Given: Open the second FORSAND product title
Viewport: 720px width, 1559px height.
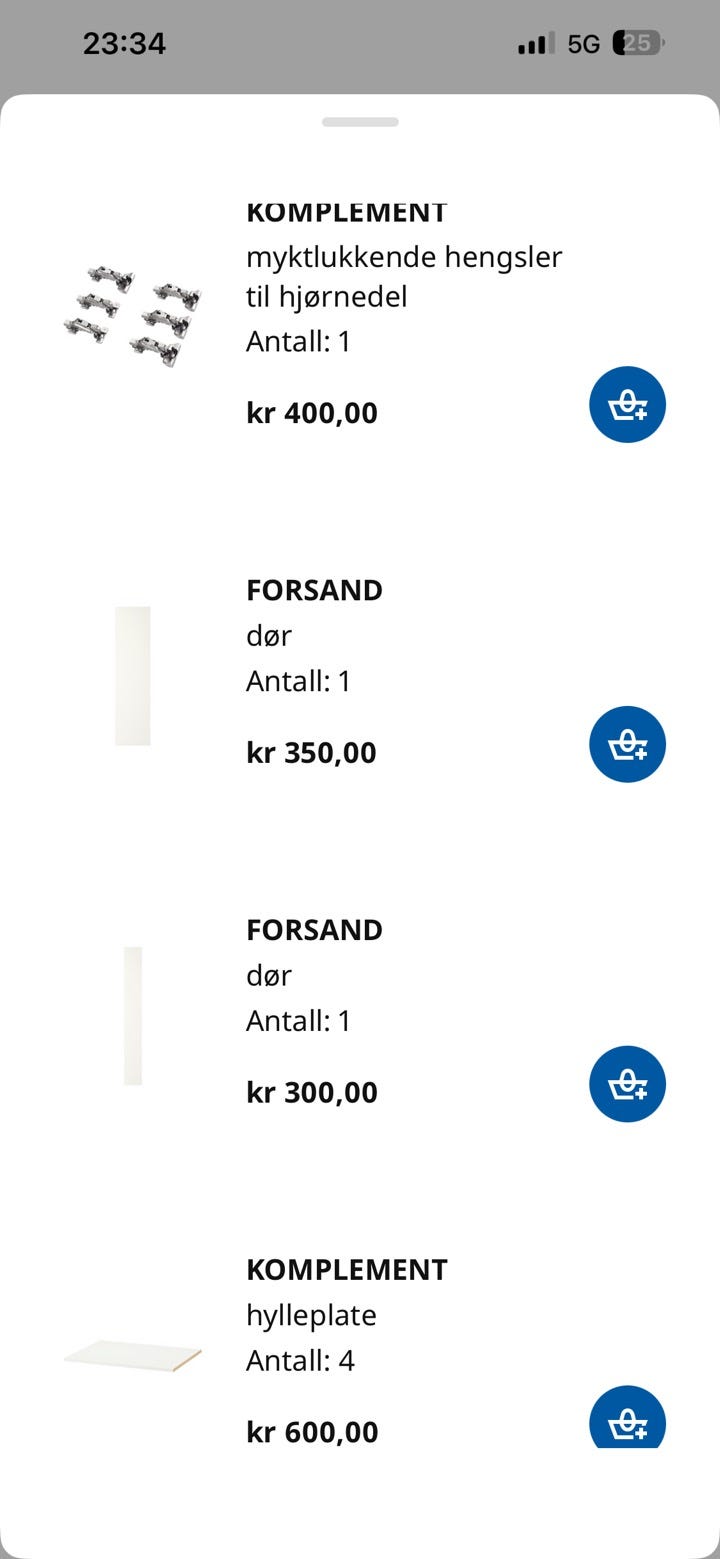Looking at the screenshot, I should [315, 930].
